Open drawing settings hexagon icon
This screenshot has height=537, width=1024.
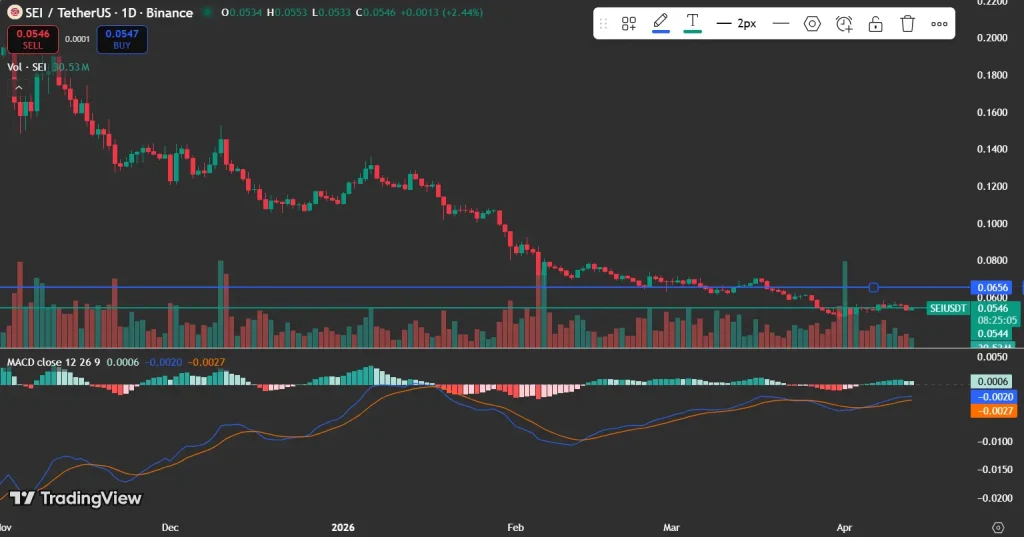click(x=812, y=24)
